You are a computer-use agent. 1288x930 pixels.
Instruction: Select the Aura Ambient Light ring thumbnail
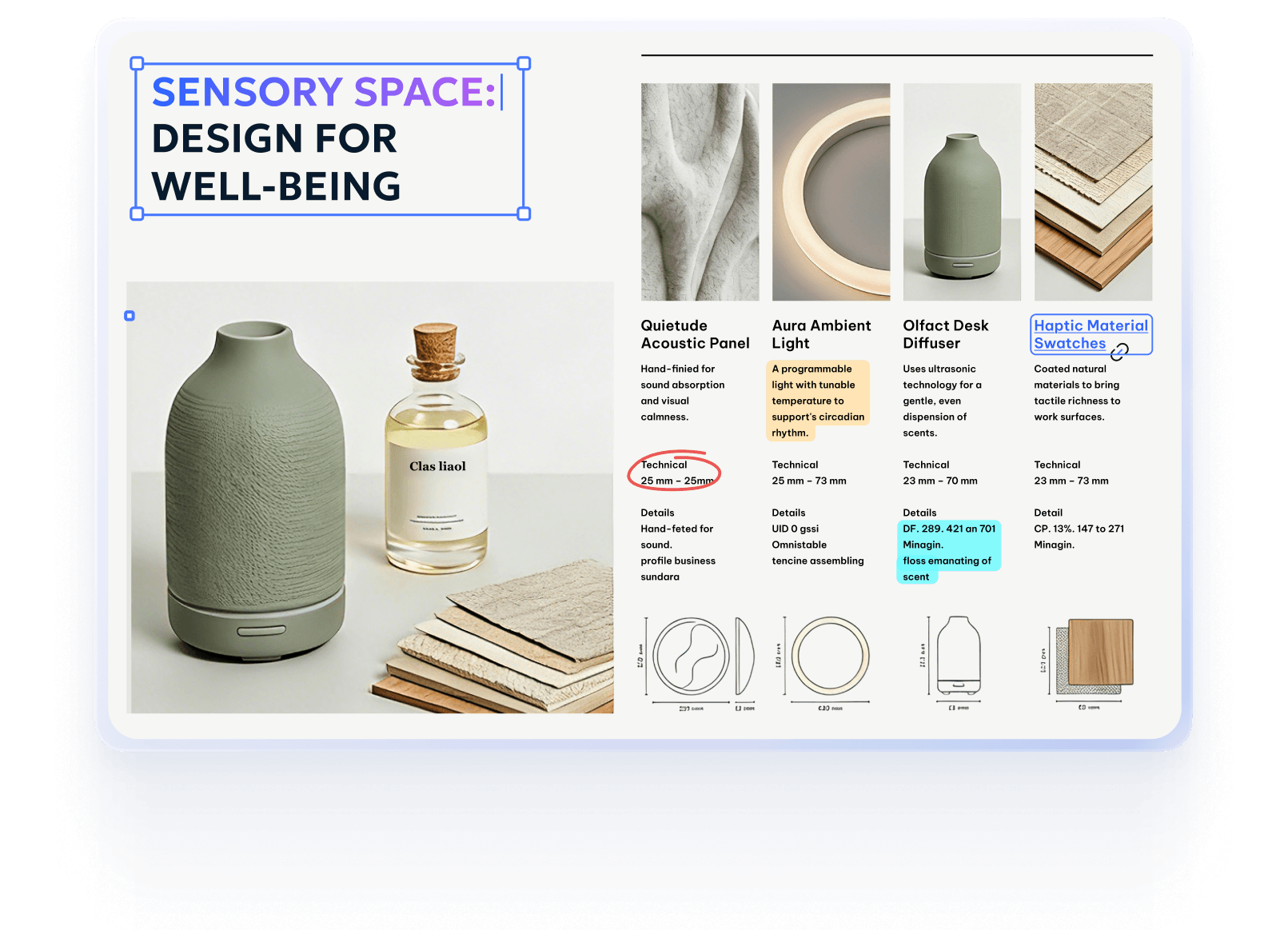[831, 192]
